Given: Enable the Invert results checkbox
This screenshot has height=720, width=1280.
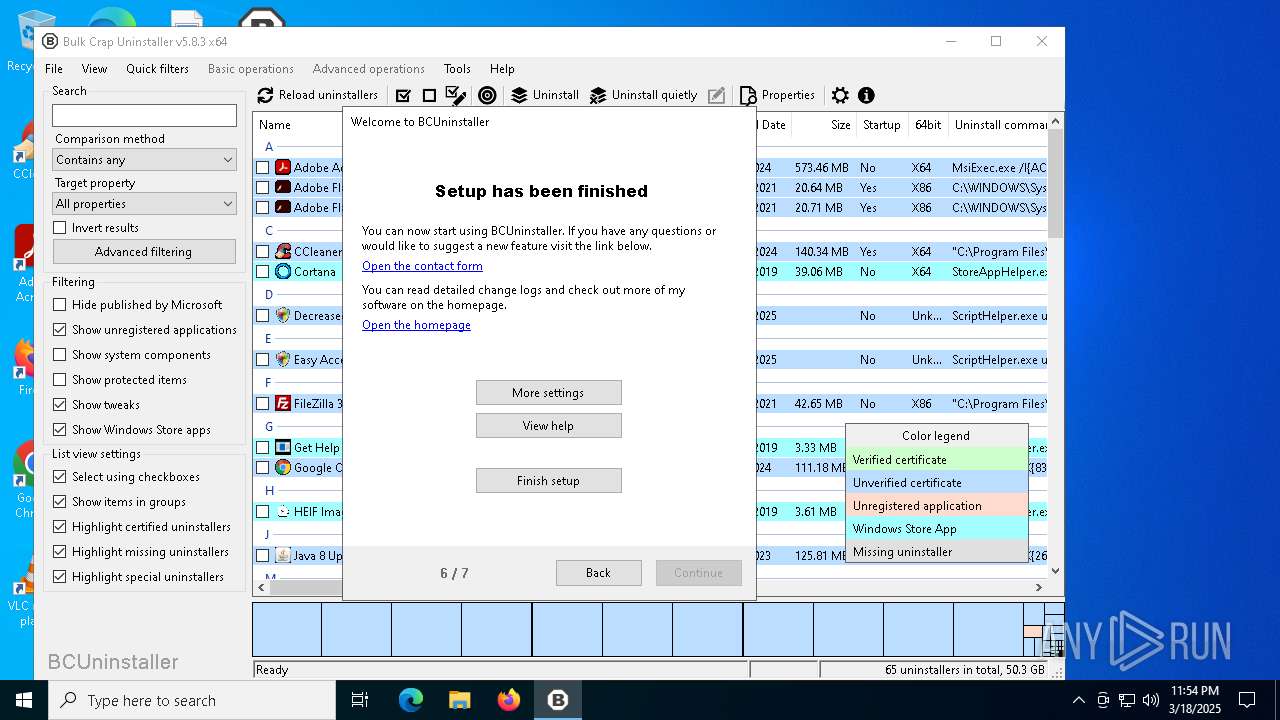Looking at the screenshot, I should [60, 228].
